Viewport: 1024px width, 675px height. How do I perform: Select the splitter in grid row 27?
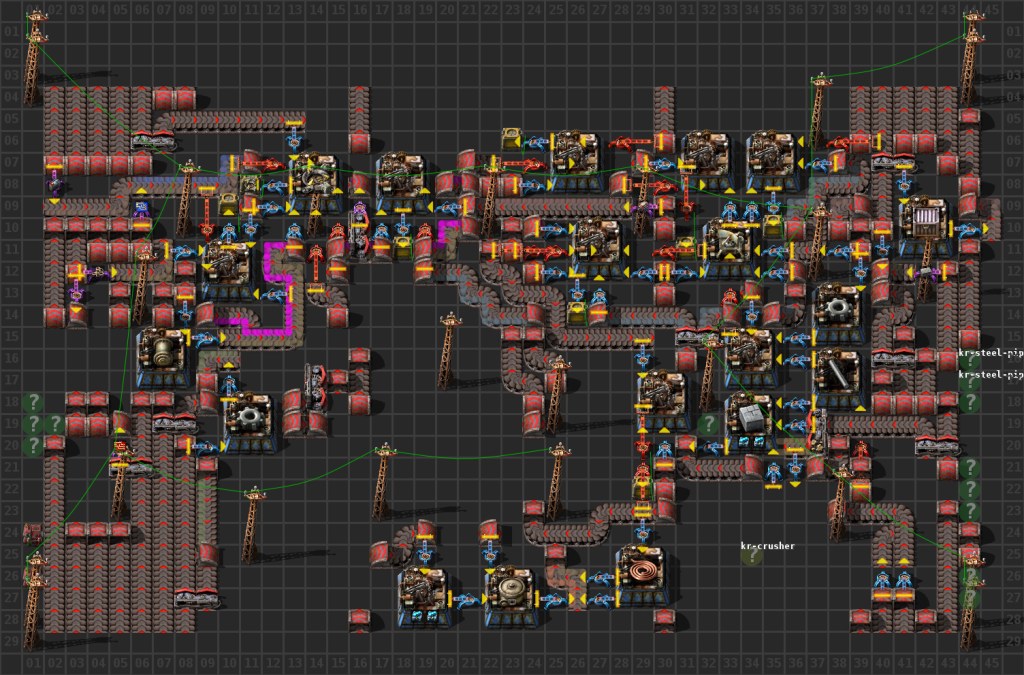(x=196, y=597)
